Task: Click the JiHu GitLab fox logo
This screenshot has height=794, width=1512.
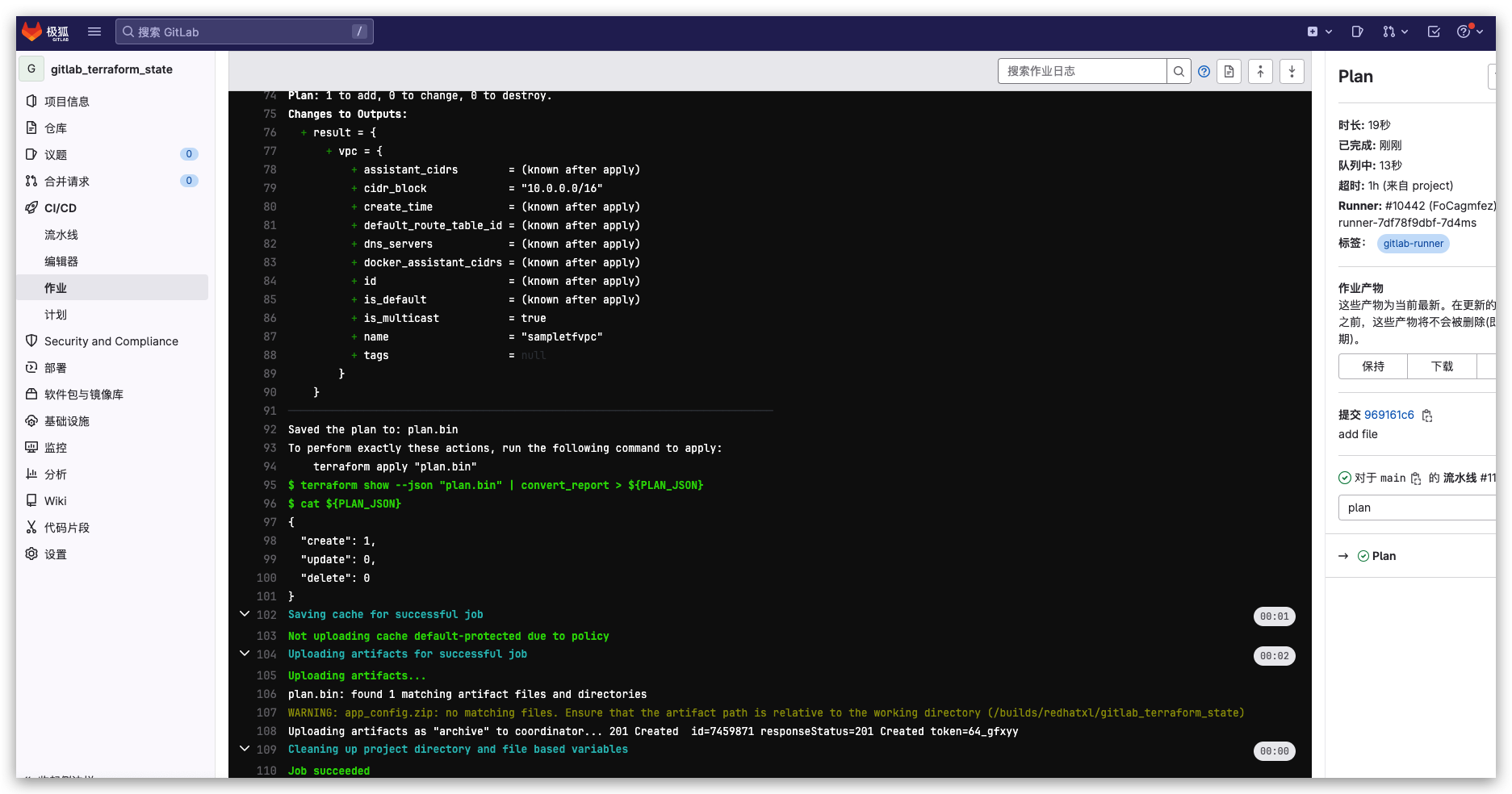Action: click(32, 31)
